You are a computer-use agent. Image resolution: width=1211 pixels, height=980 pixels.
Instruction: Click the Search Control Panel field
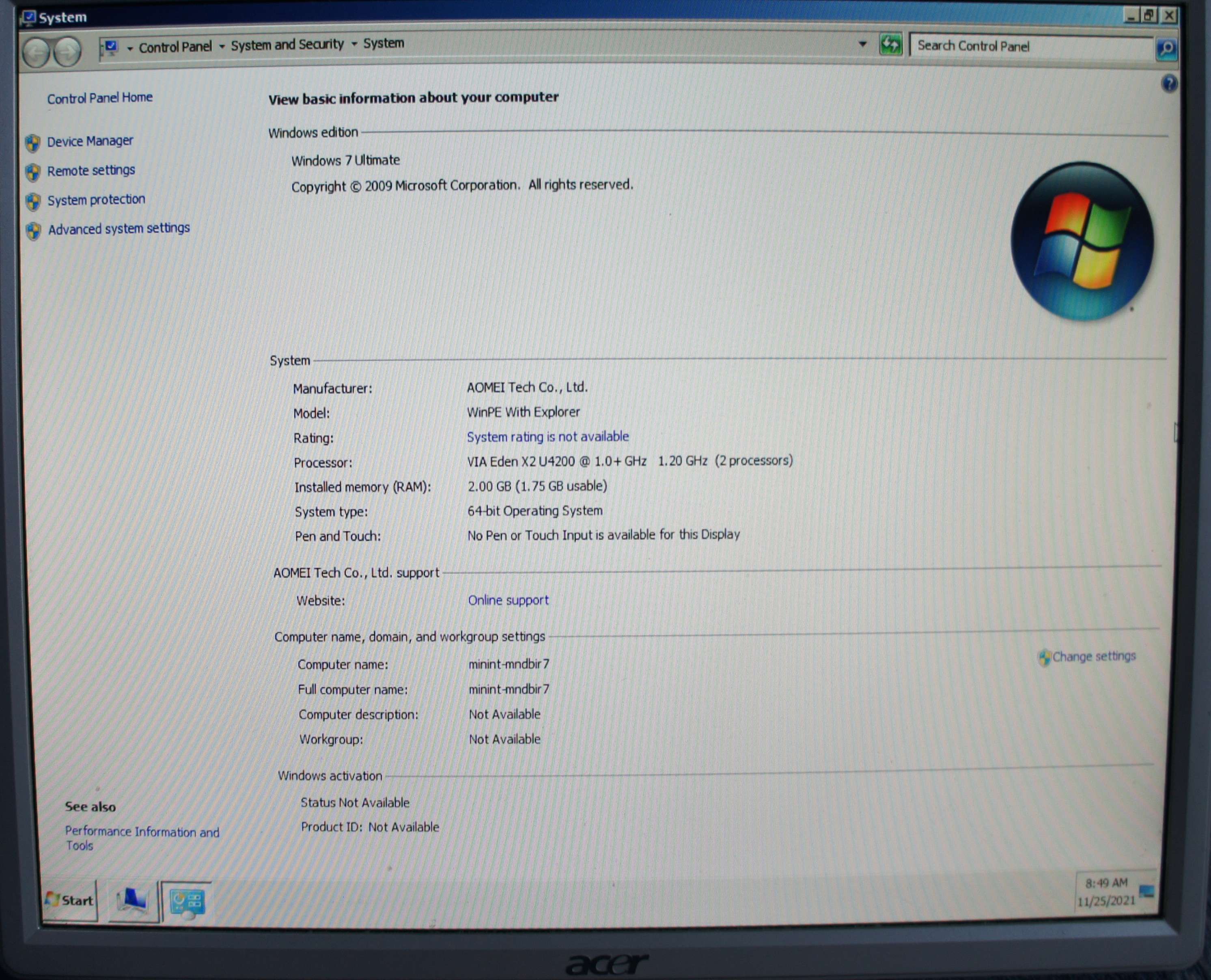pos(1031,46)
